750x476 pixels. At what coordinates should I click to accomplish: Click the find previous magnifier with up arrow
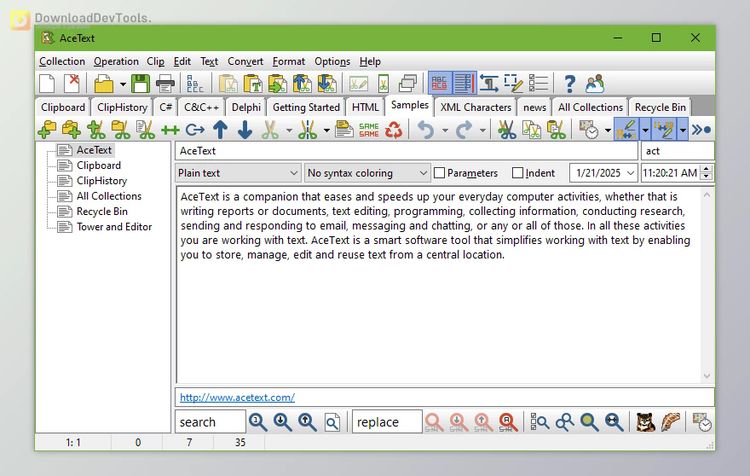point(307,422)
